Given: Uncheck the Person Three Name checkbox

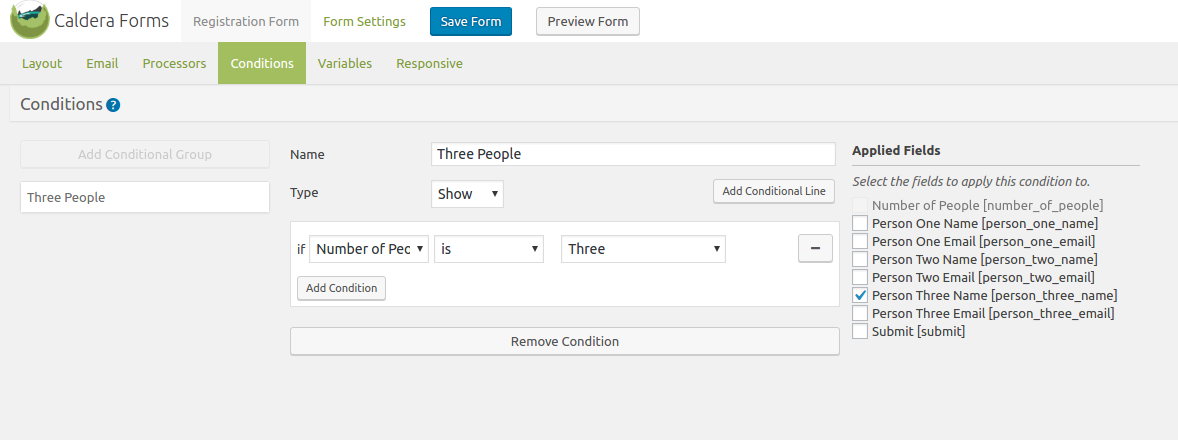Looking at the screenshot, I should click(x=860, y=295).
